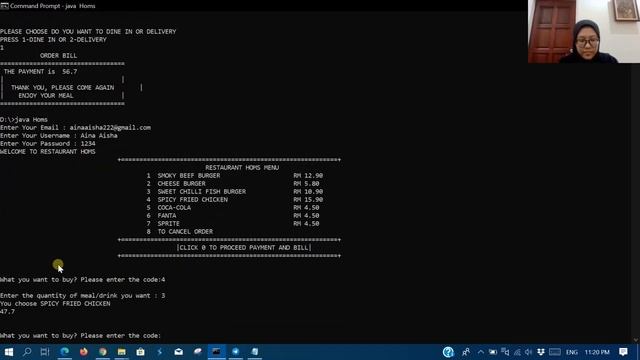Screen dimensions: 640x360
Task: Switch input language via ENG indicator
Action: coord(572,352)
